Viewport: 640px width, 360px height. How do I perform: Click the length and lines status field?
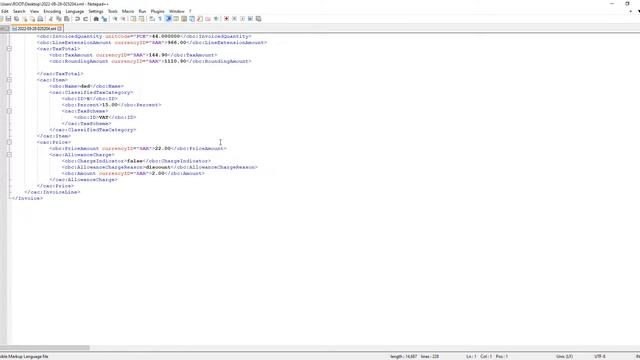click(x=414, y=356)
